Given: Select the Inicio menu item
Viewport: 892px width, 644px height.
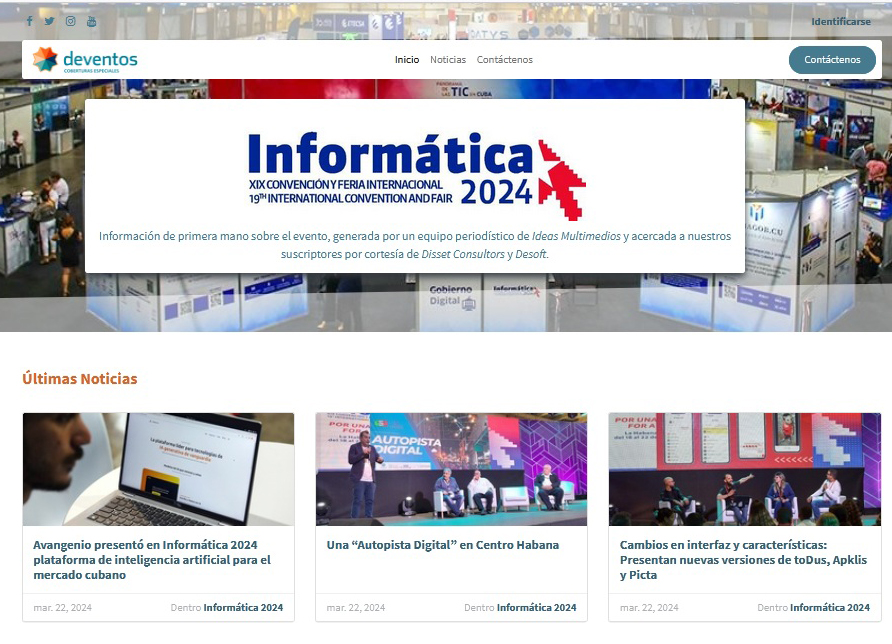Looking at the screenshot, I should (x=407, y=60).
